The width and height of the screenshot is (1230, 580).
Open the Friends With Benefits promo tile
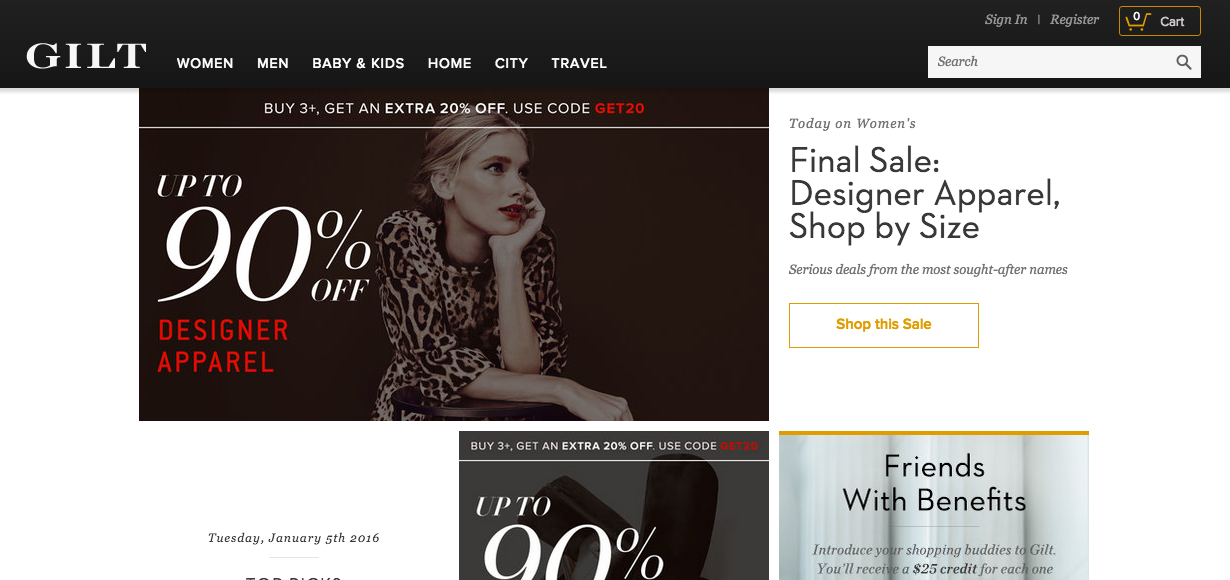[x=934, y=506]
